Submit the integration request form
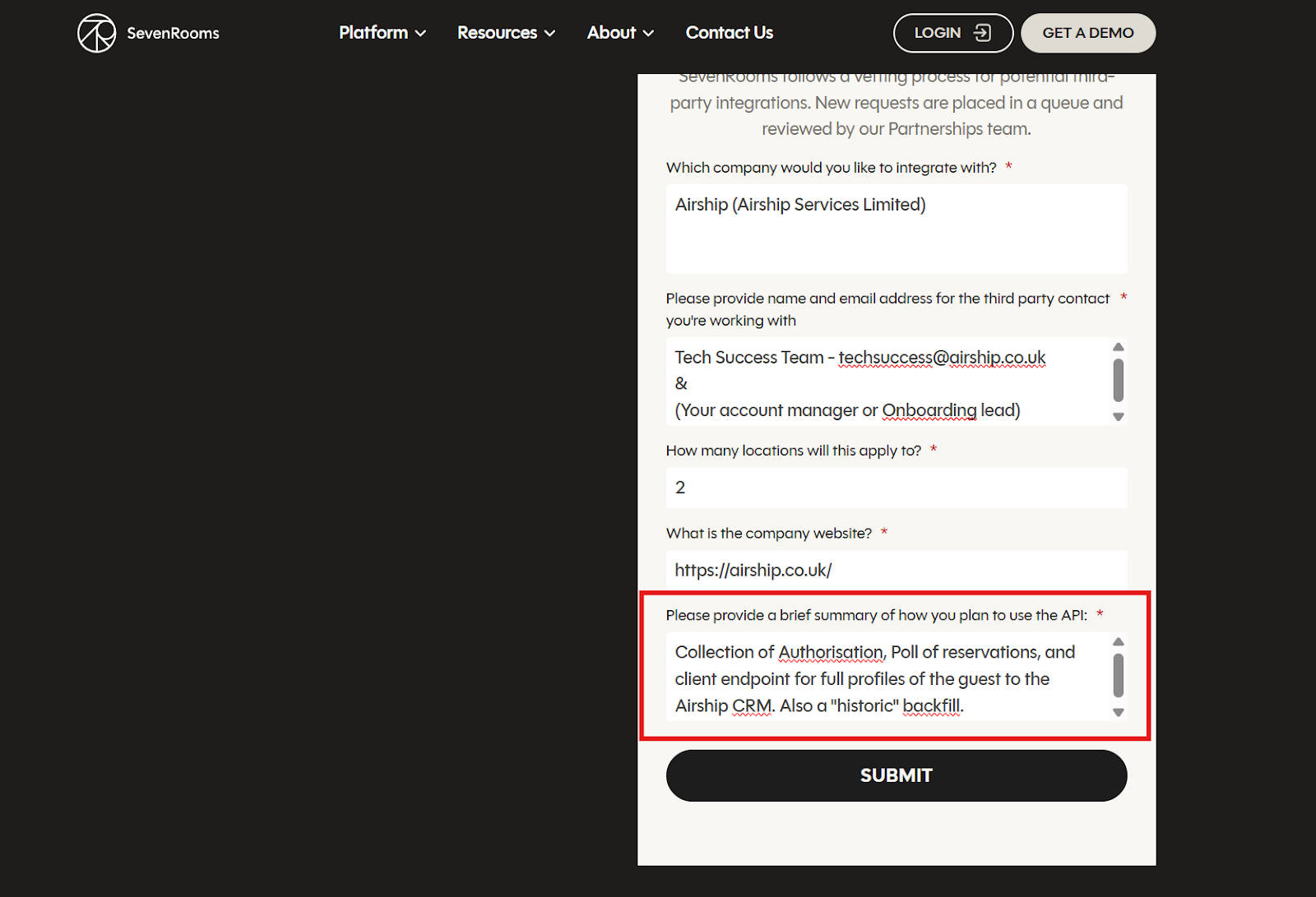 (x=896, y=775)
